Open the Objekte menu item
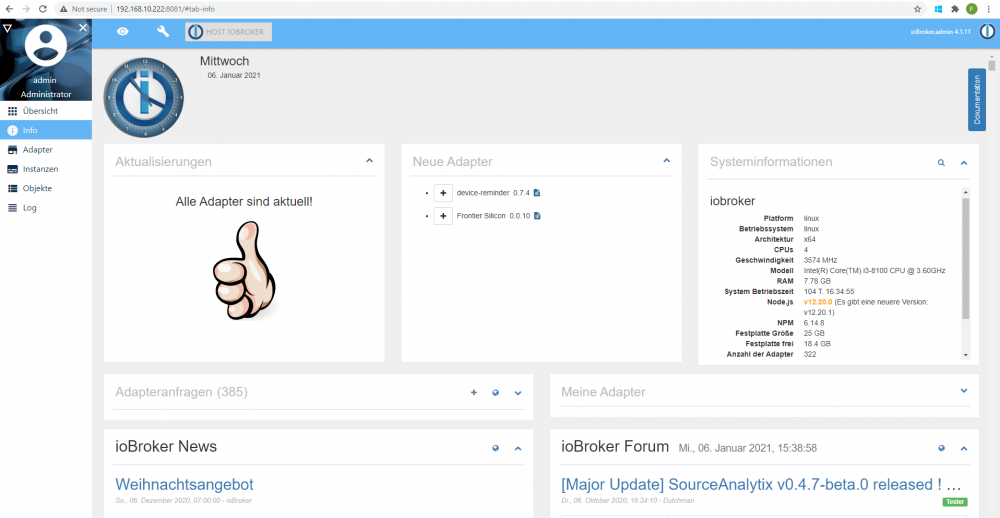Viewport: 1000px width, 518px height. coord(46,188)
